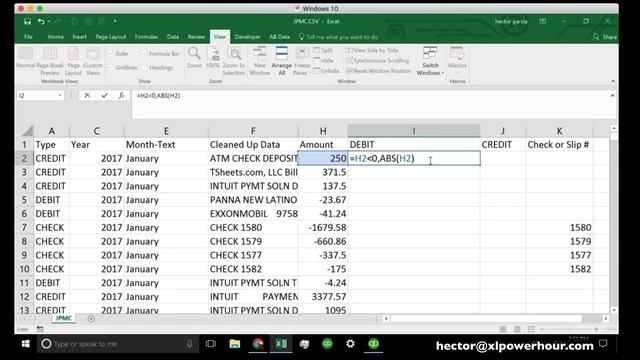Open the Page Layout tab

(x=111, y=37)
